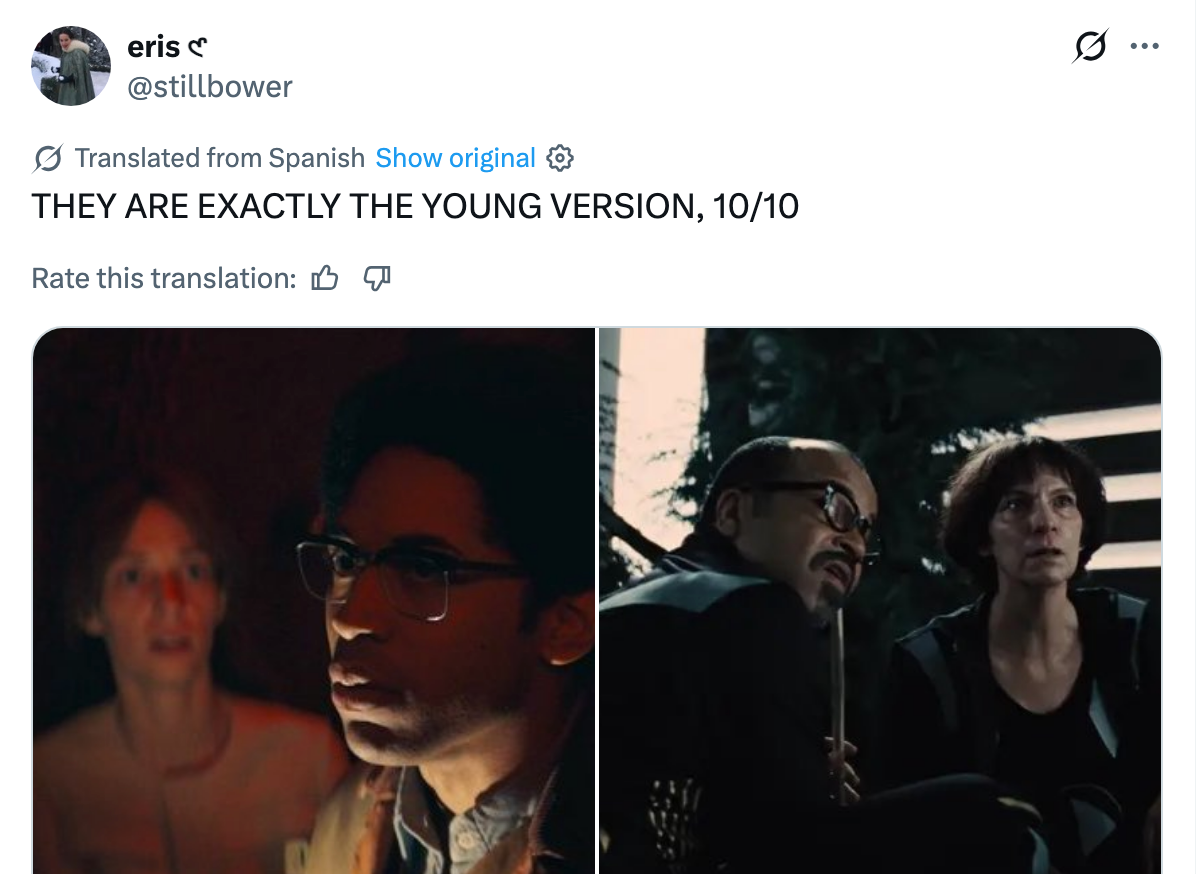This screenshot has width=1196, height=874.
Task: Open the left reddish-lit photo
Action: [x=313, y=601]
